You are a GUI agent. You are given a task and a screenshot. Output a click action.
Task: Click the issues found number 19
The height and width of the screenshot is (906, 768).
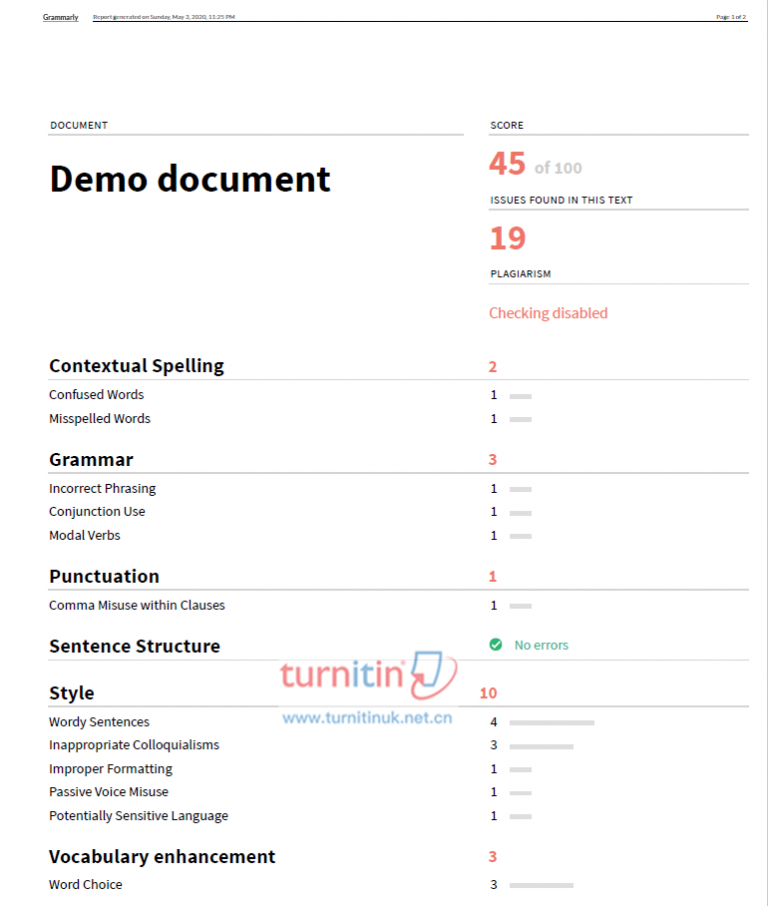click(x=507, y=238)
